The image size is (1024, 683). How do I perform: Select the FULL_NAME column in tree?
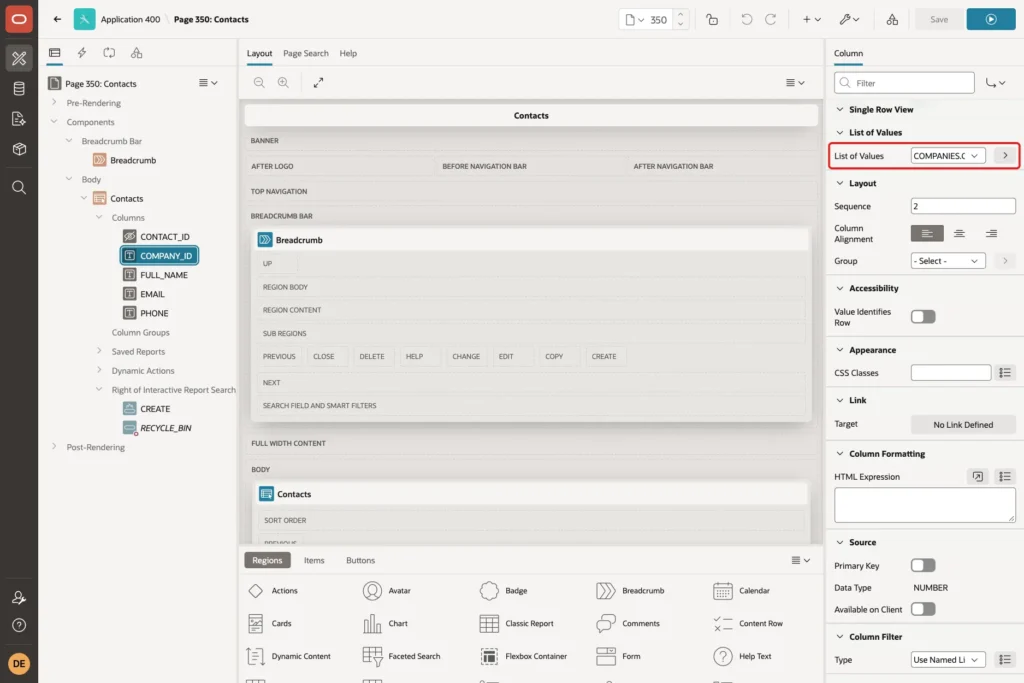164,275
